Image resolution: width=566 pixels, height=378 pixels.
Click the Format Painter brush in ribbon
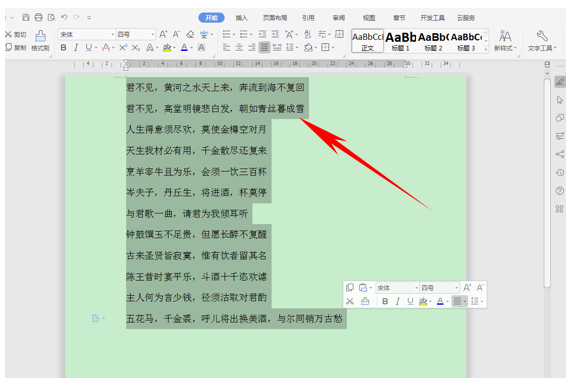pos(40,40)
